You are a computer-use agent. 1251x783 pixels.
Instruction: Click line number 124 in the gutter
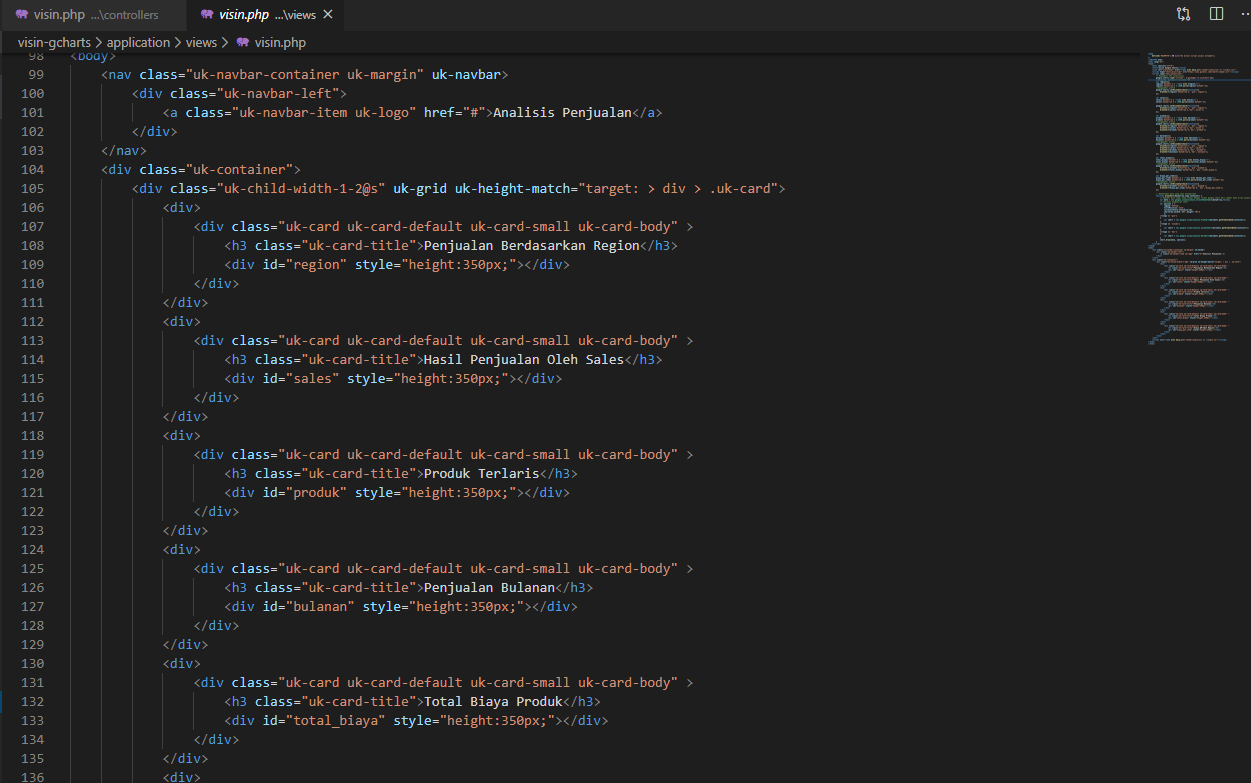32,550
